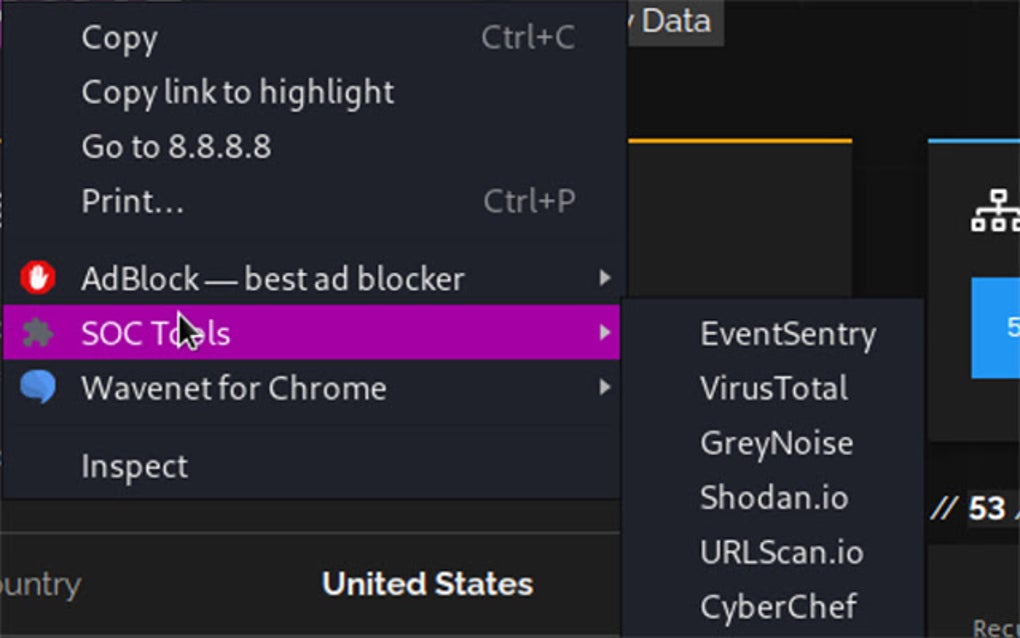The width and height of the screenshot is (1020, 638).
Task: Select GreyNoise in SOC Tools
Action: point(776,443)
